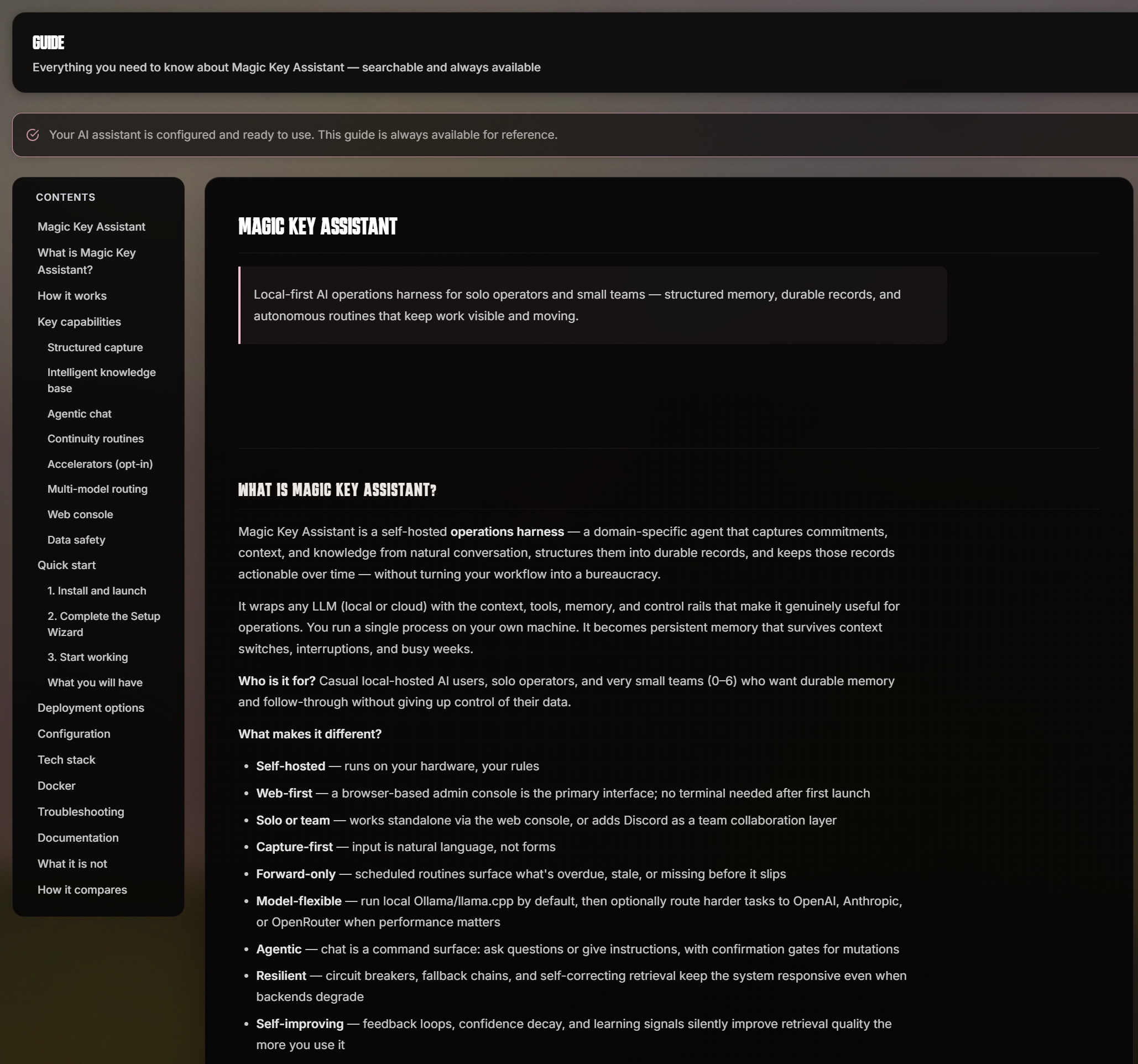Select Tech stack in contents
This screenshot has height=1064, width=1138.
pyautogui.click(x=66, y=759)
